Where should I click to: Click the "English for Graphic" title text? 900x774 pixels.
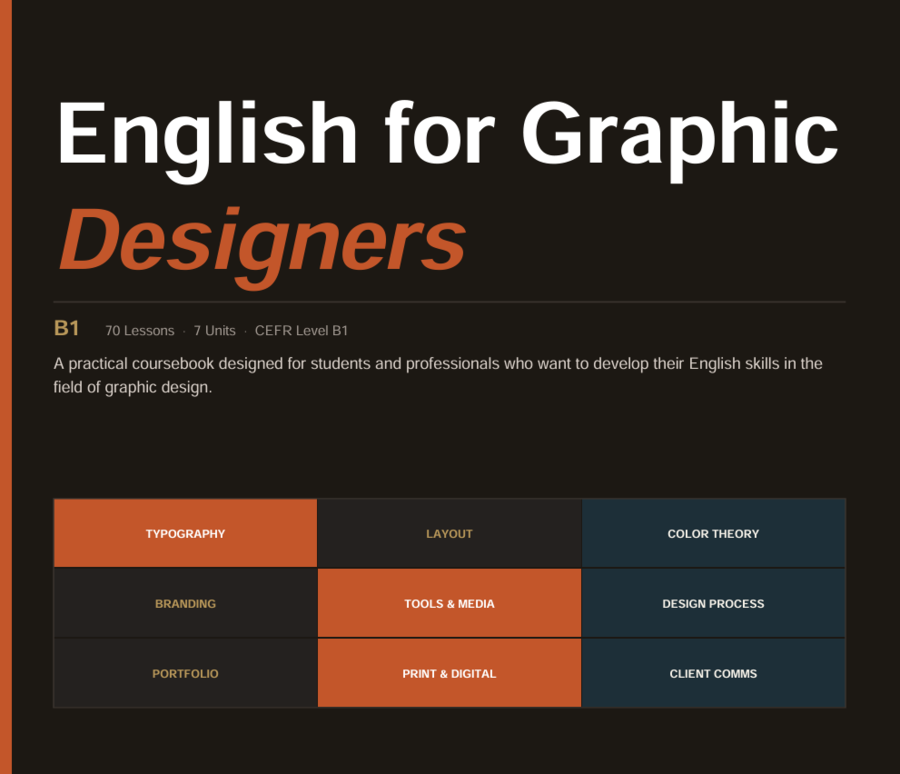pos(448,140)
